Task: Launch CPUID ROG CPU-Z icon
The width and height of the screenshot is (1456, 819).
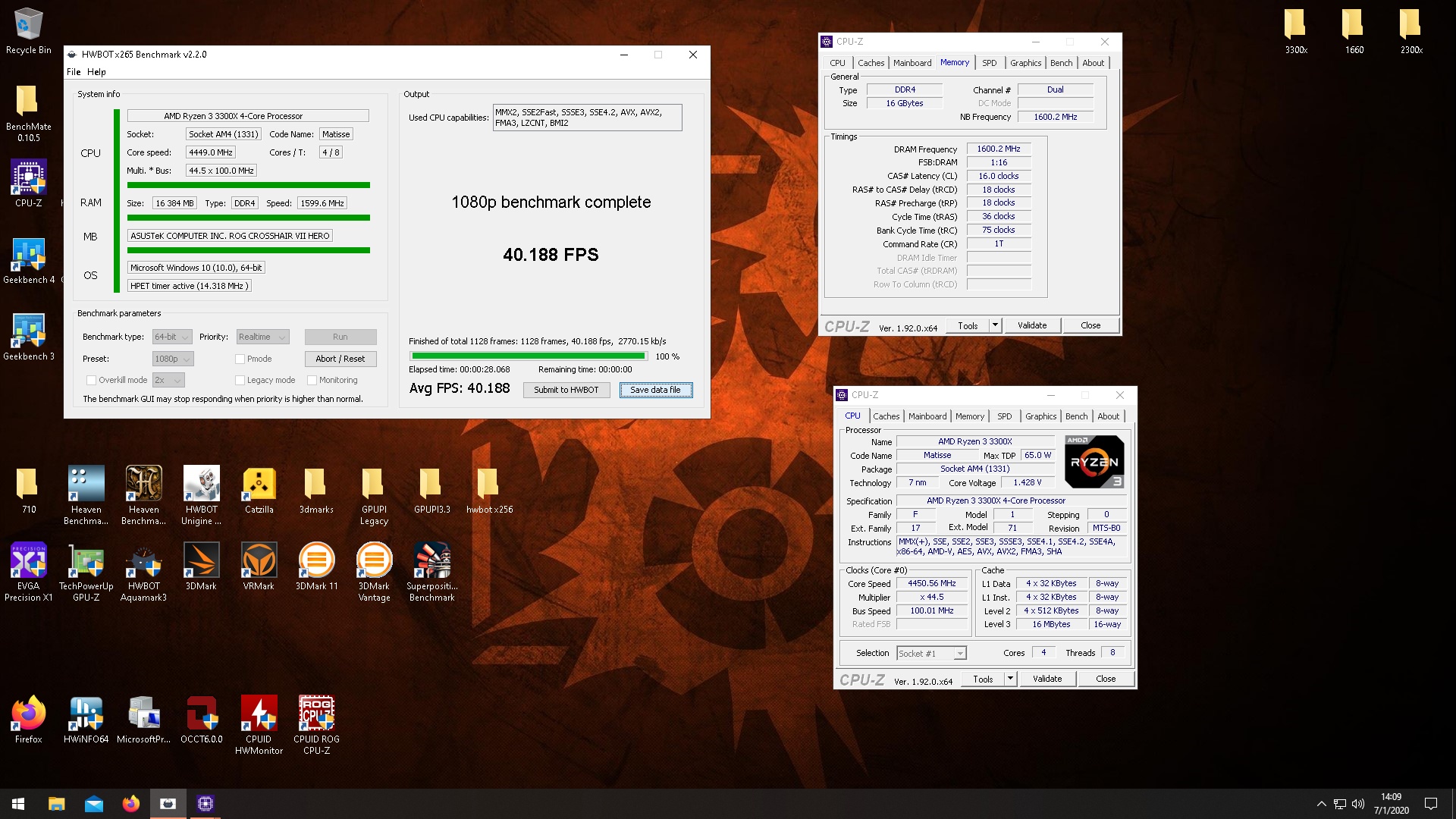Action: coord(316,725)
